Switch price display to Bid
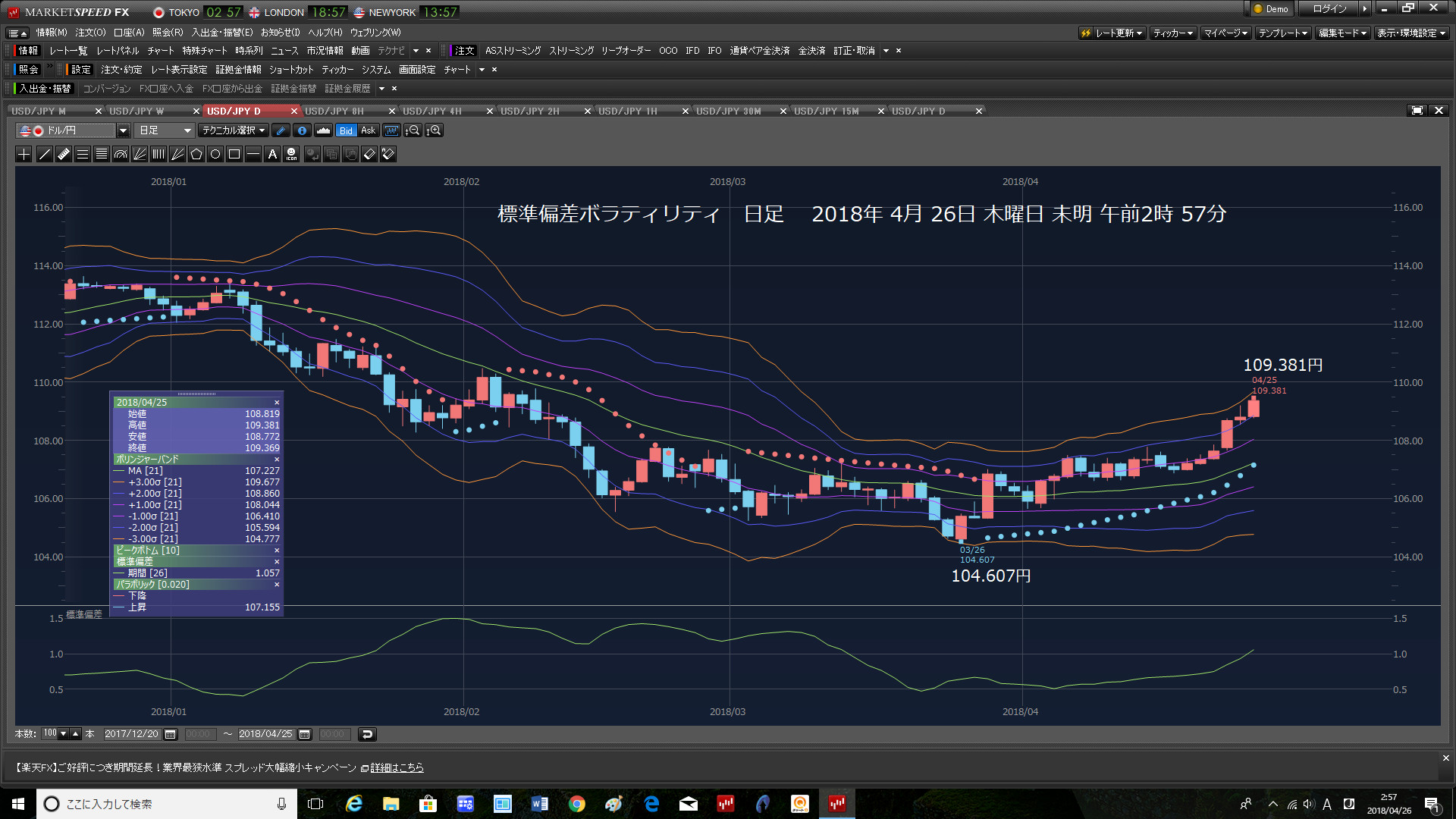Screen dimensions: 1456x819 pyautogui.click(x=346, y=130)
